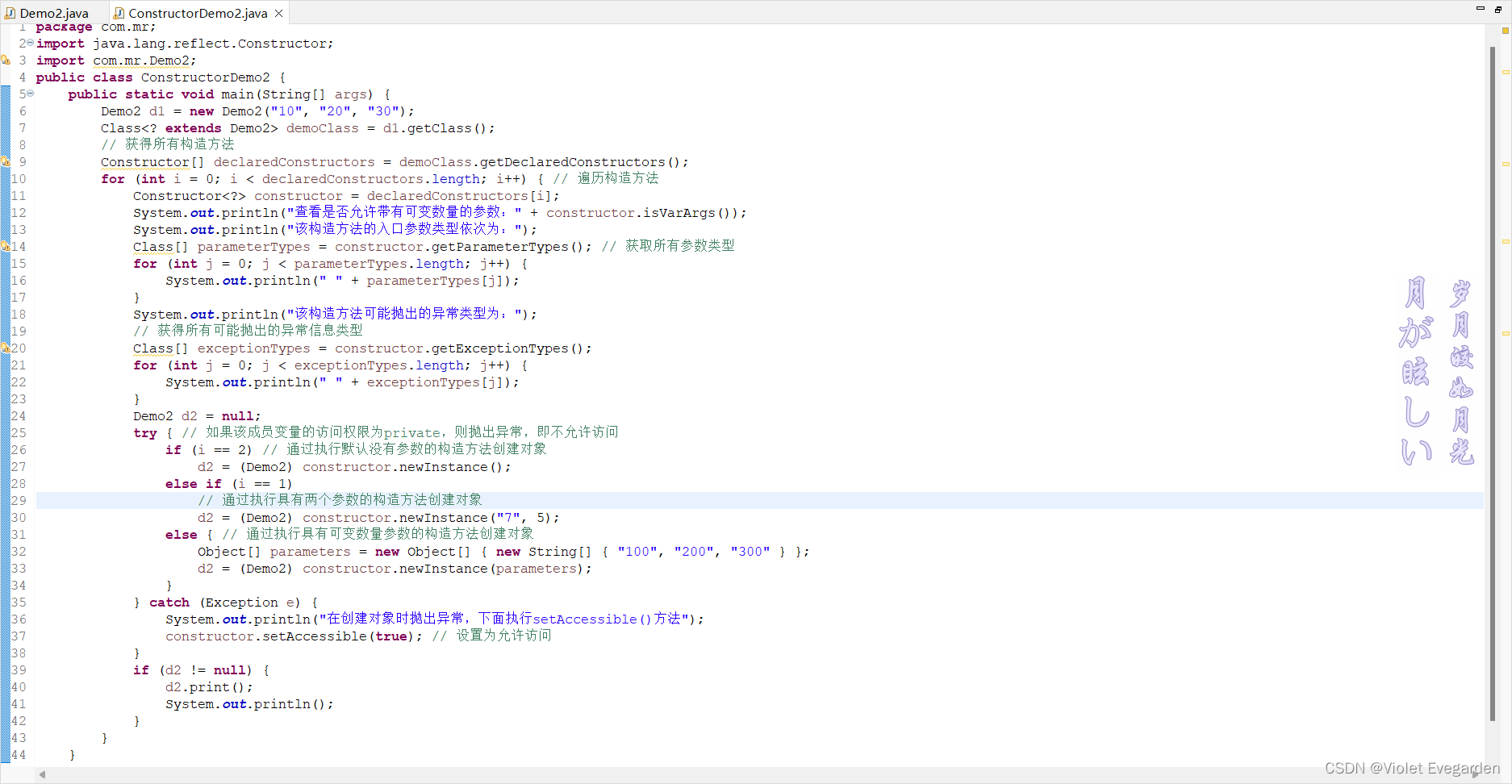Click the Java file icon on Demo2.java tab

[9, 12]
